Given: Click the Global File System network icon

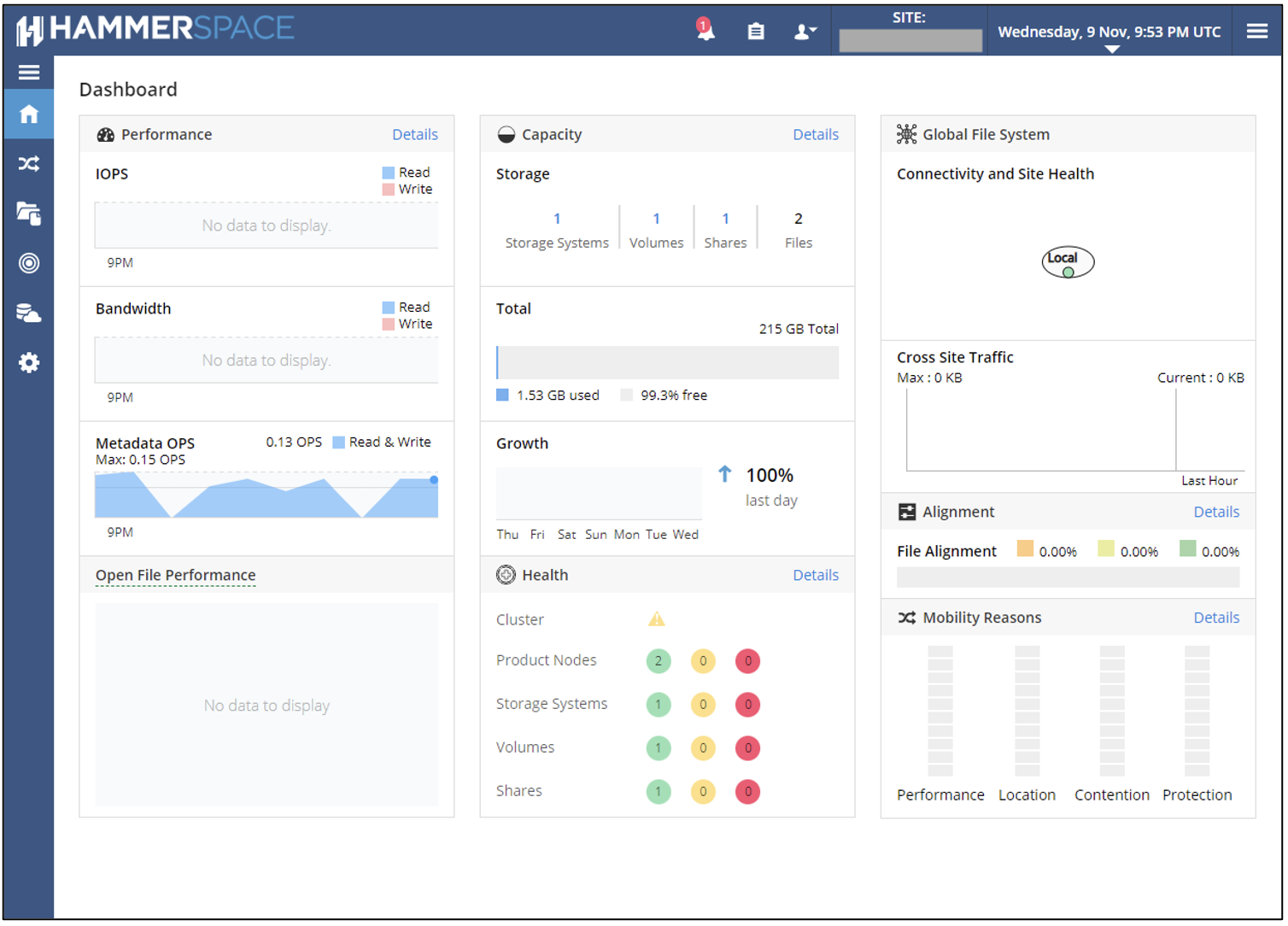Looking at the screenshot, I should pos(906,134).
